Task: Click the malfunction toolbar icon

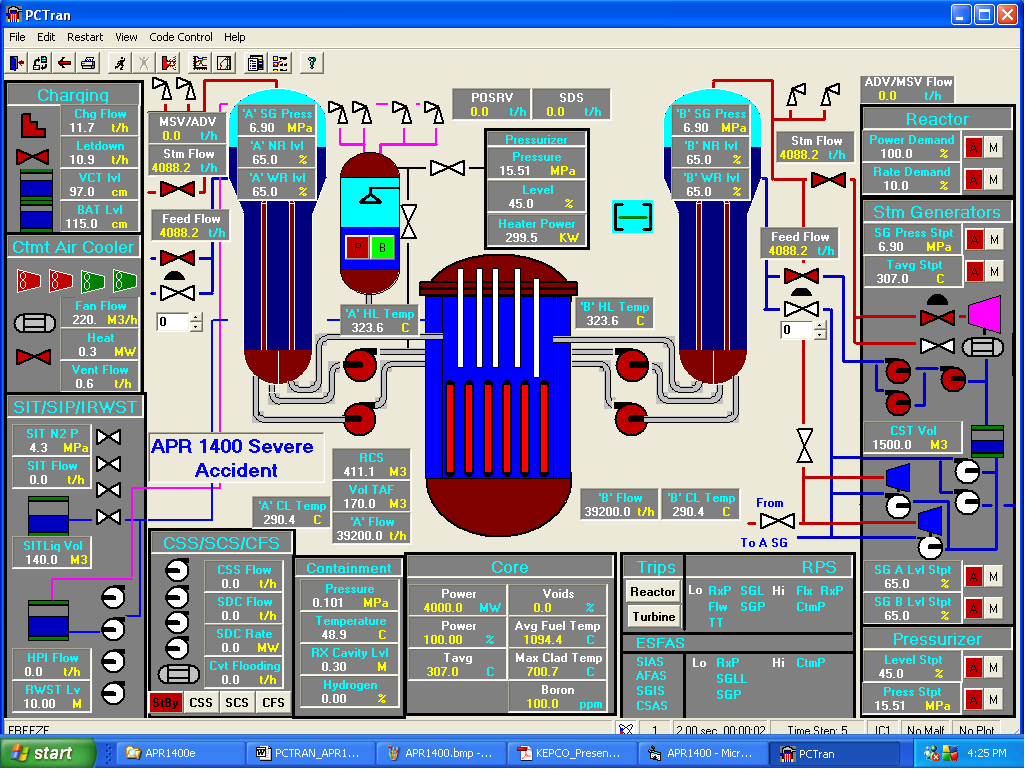Action: point(168,63)
